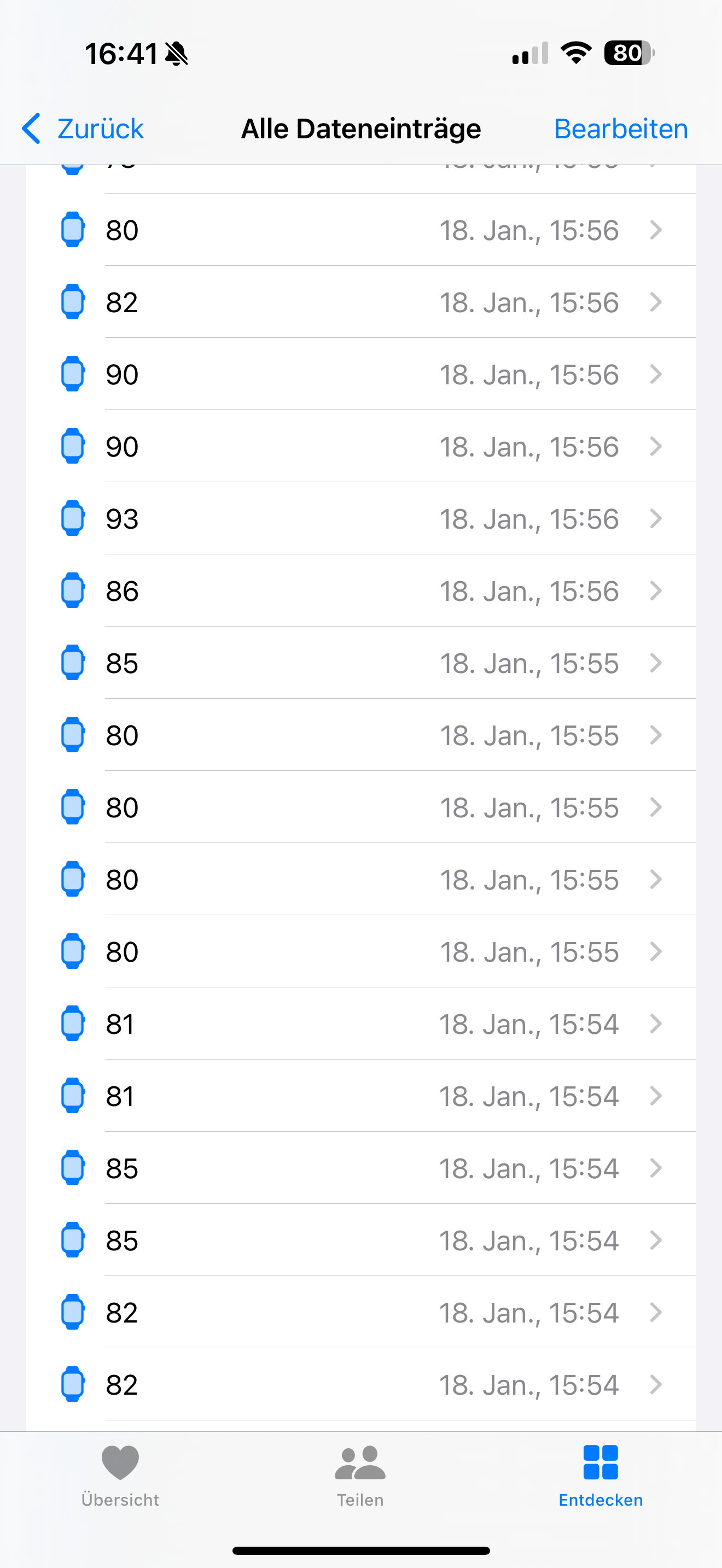
Task: Tap watch icon of 85 entry at 15:55
Action: click(x=72, y=663)
